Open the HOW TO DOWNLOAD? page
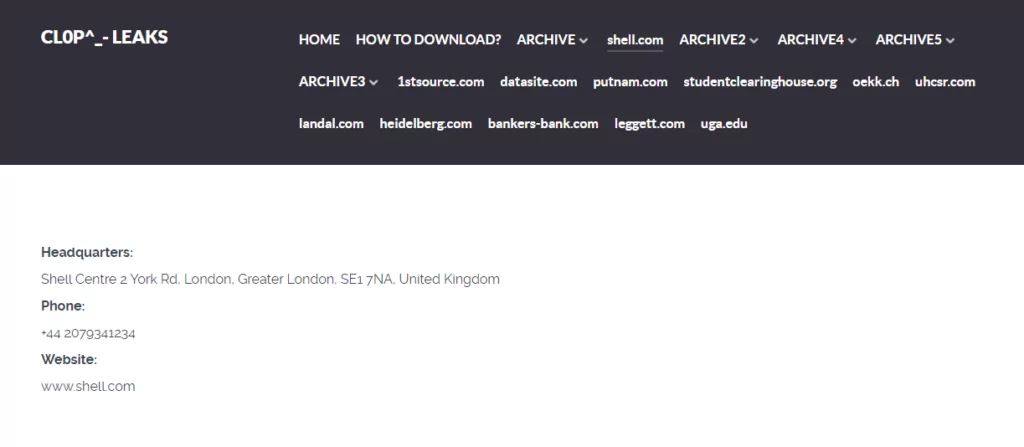The image size is (1024, 447). click(428, 40)
